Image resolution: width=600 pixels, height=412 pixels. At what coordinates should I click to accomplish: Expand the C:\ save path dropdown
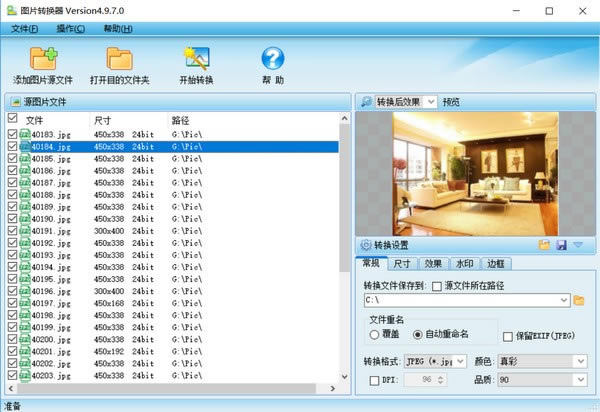[564, 300]
